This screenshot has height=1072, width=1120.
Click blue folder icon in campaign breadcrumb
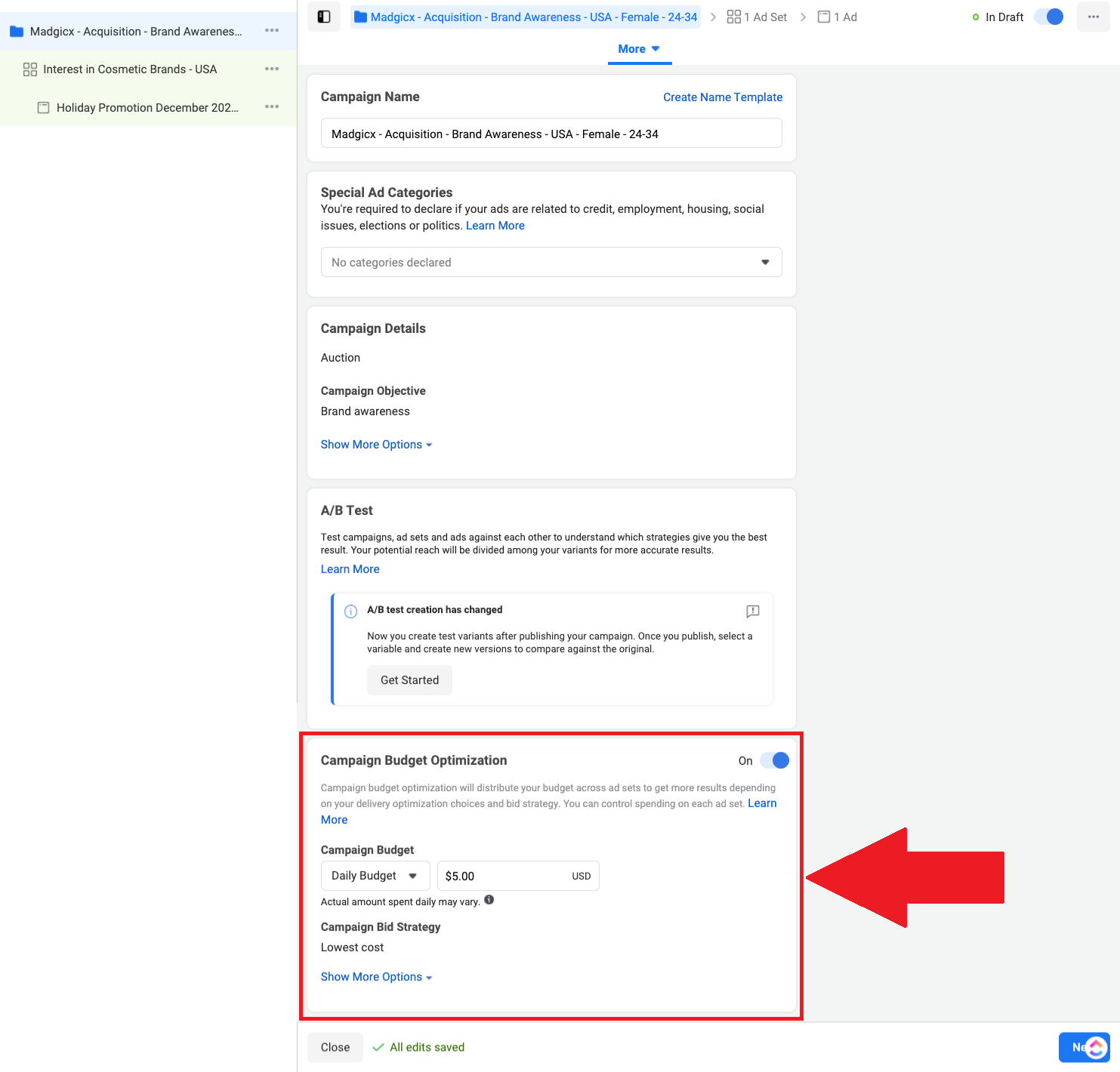pyautogui.click(x=360, y=17)
